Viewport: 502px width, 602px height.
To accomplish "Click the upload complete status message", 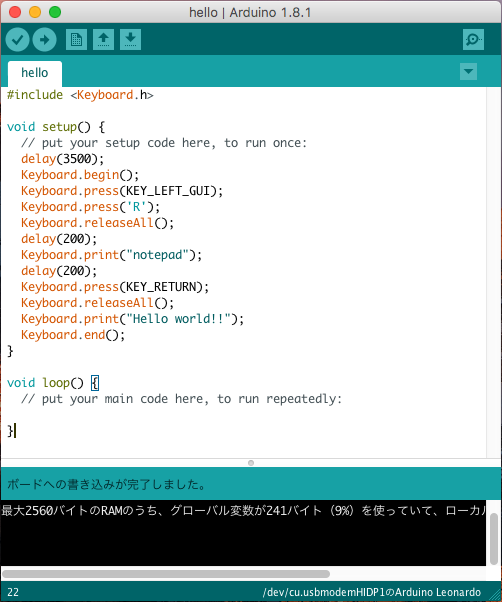I will pyautogui.click(x=107, y=484).
